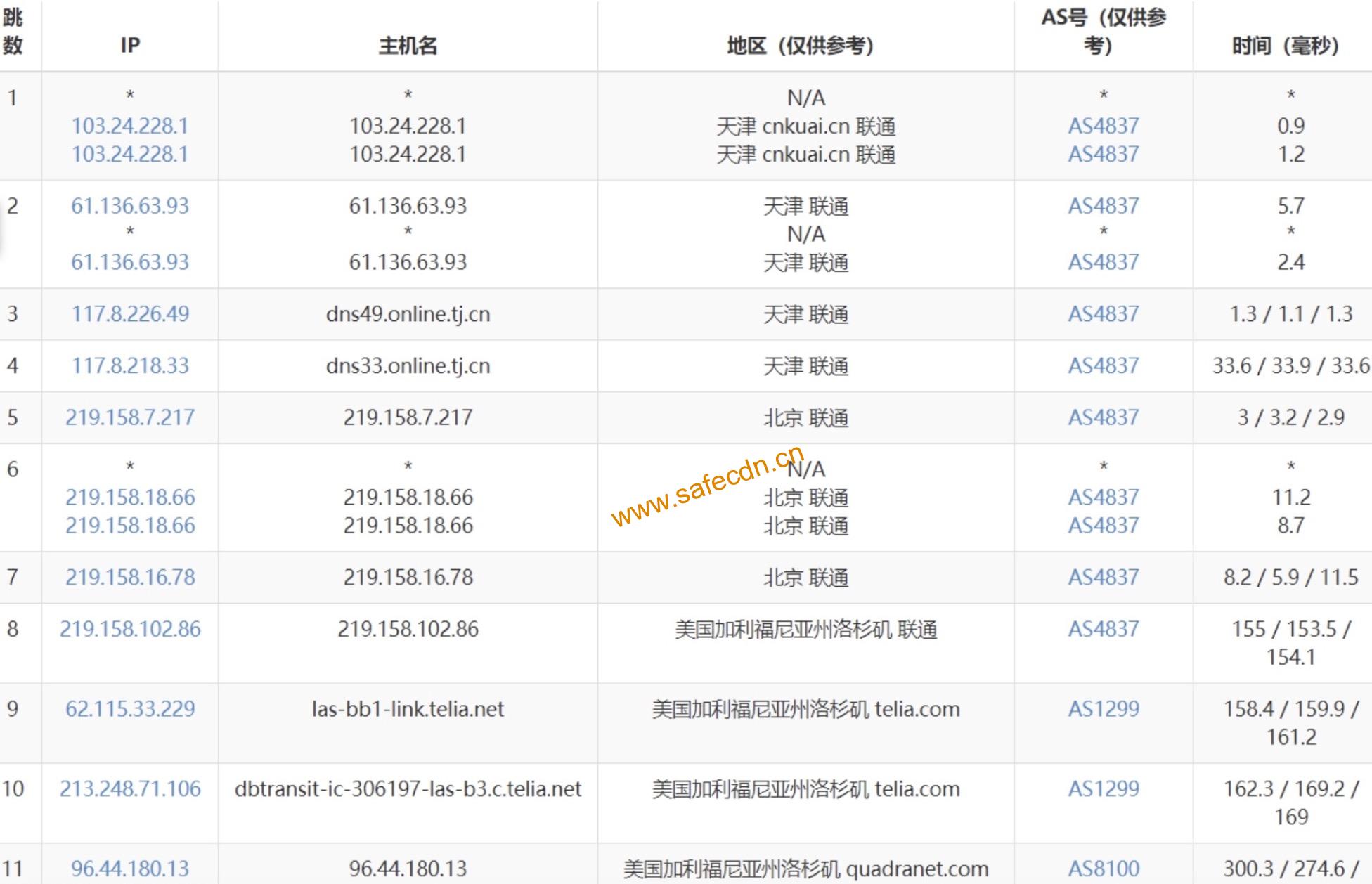Select the time value 162.3 / 169.2 / 169
The image size is (1372, 884).
1290,802
